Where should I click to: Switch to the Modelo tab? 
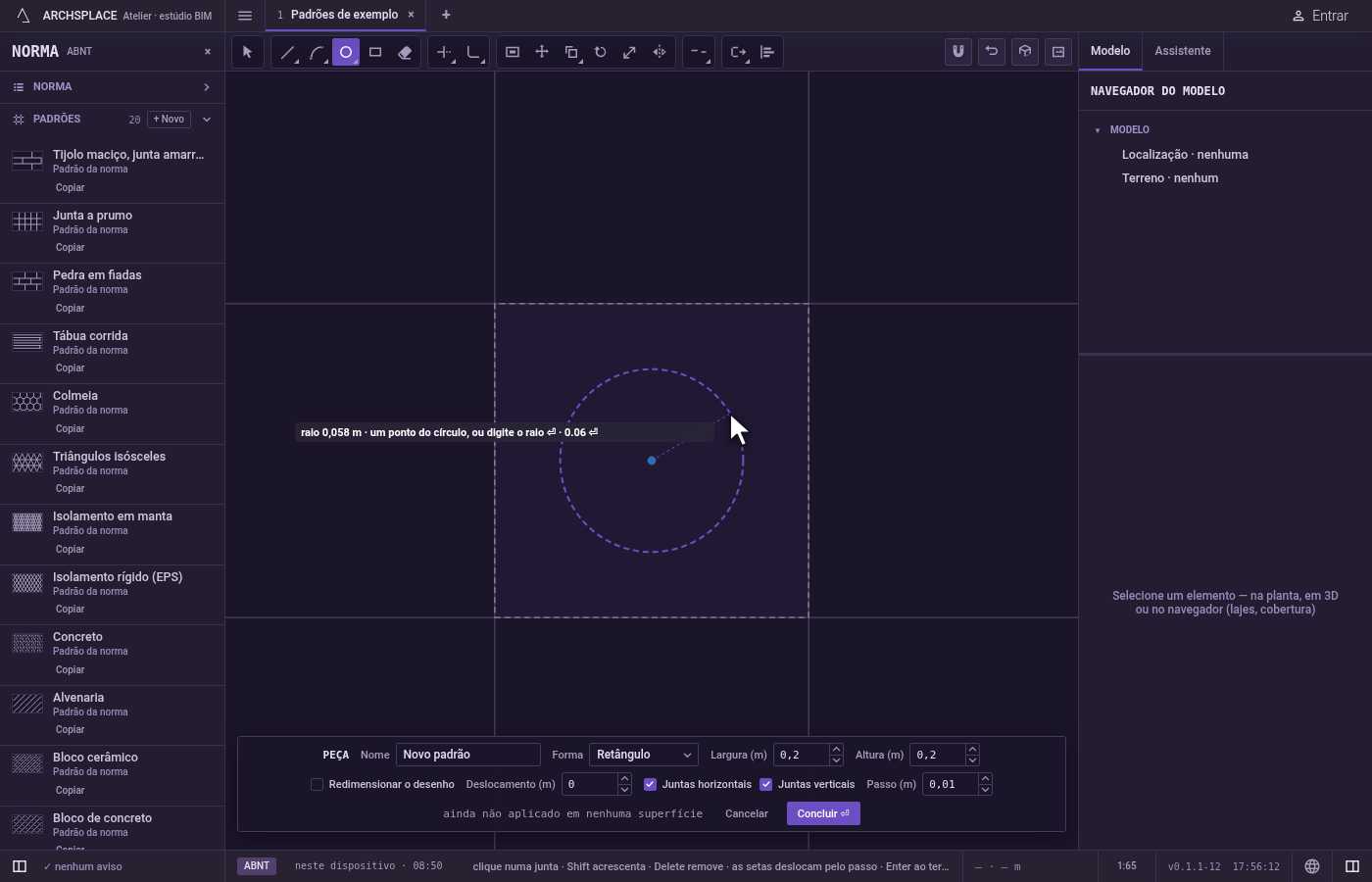[x=1110, y=51]
